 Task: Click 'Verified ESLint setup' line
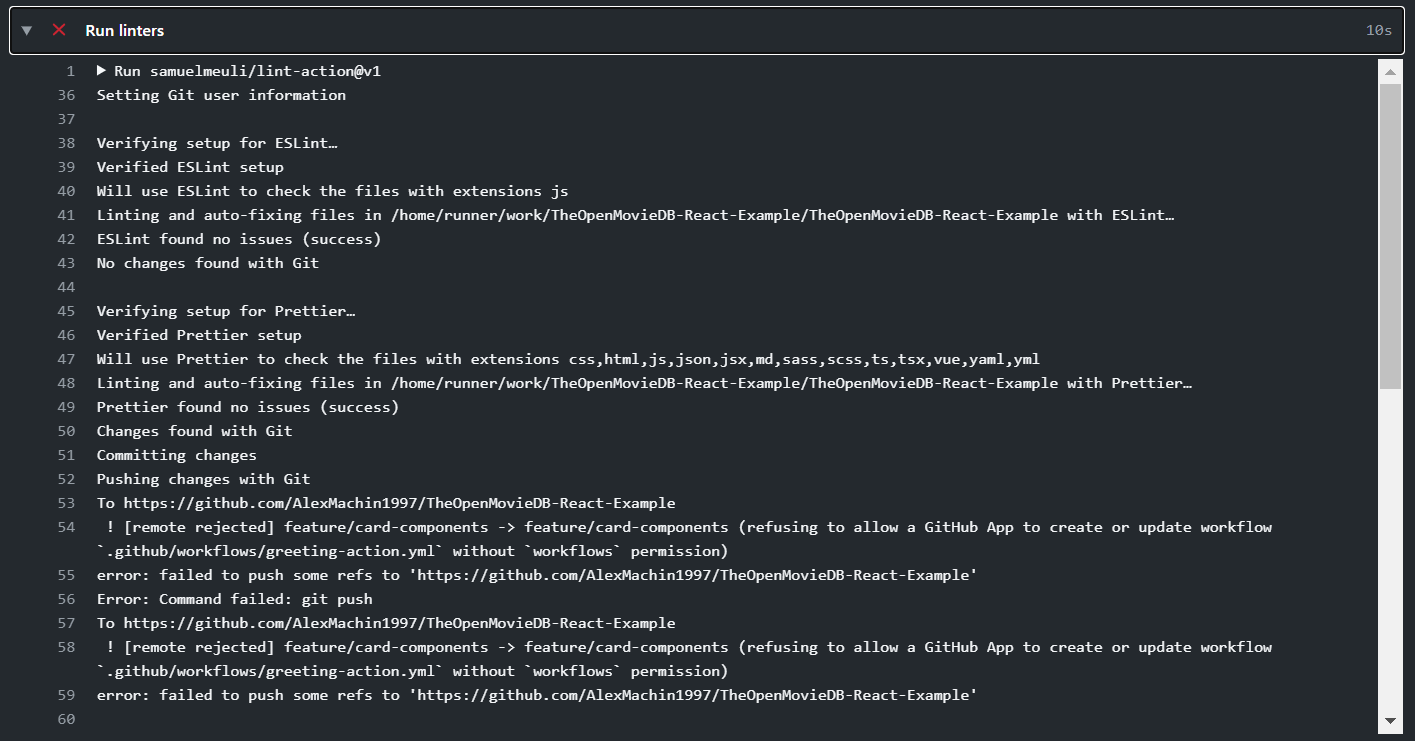coord(190,167)
